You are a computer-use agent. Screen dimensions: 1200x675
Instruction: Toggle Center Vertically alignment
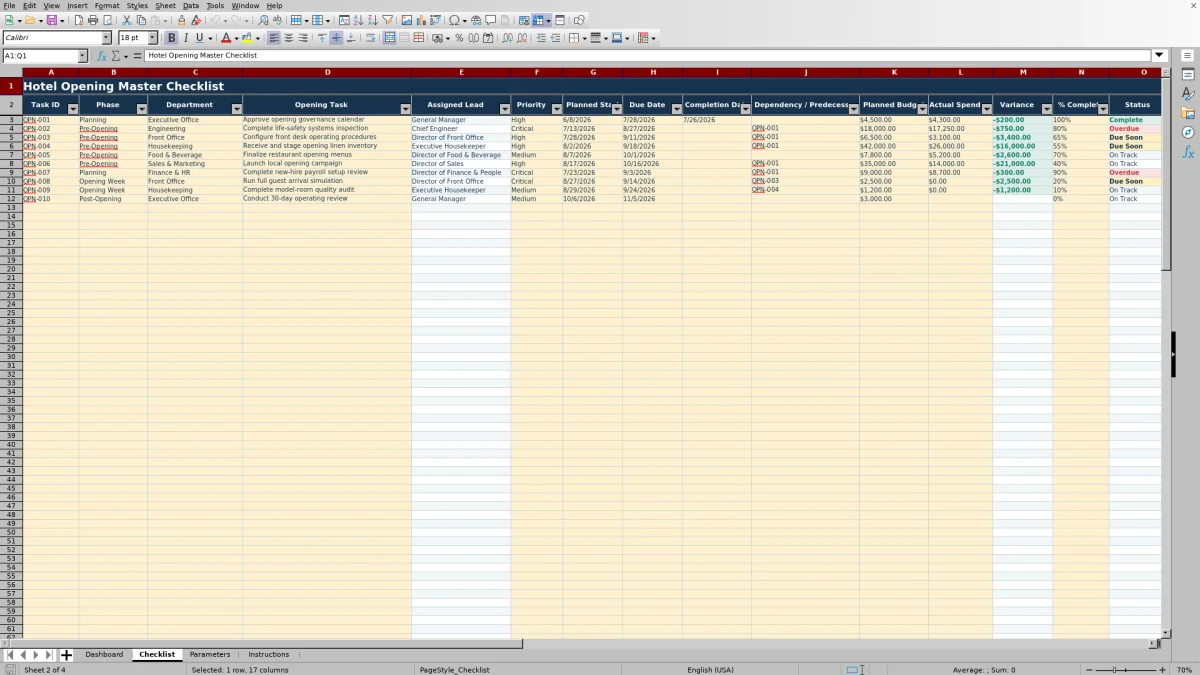(336, 38)
